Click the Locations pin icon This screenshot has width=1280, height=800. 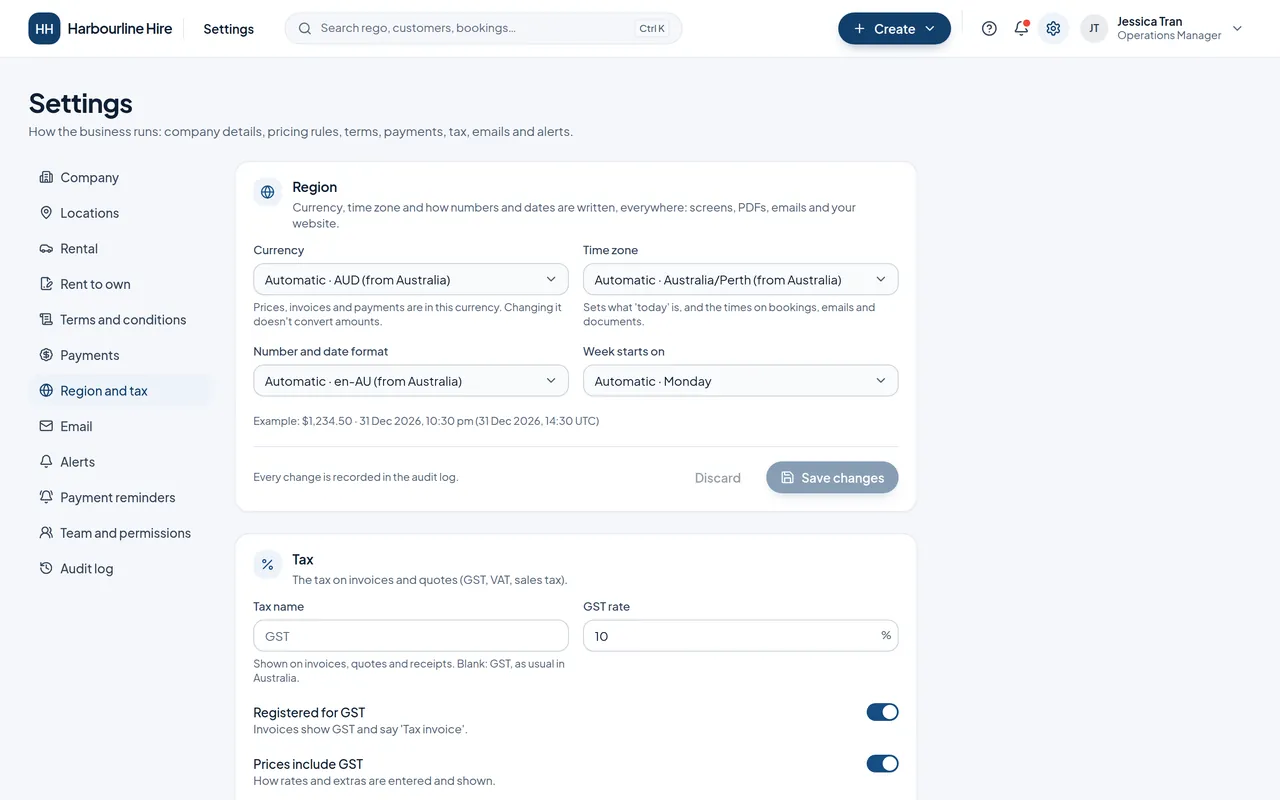pyautogui.click(x=46, y=213)
